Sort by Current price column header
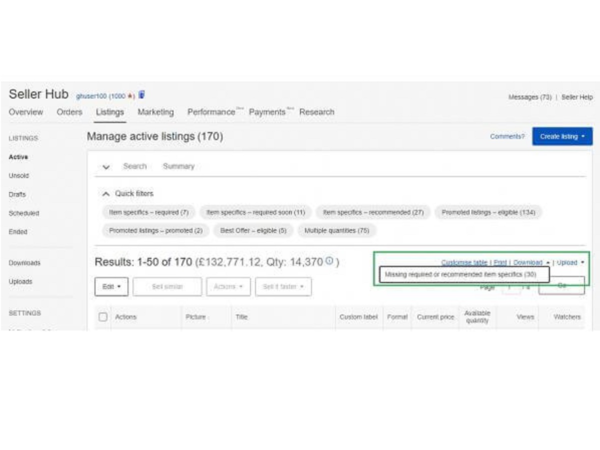The width and height of the screenshot is (600, 450). coord(435,317)
